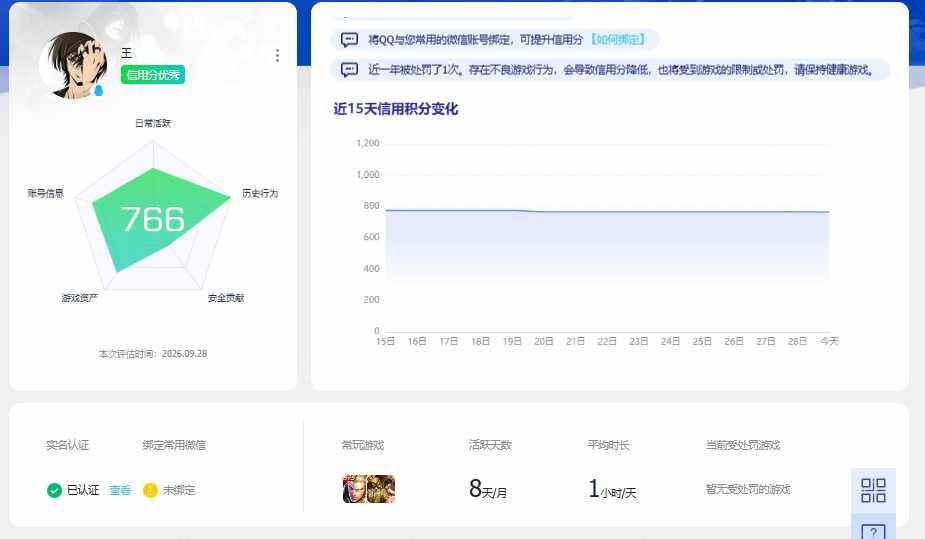Click the 今天 point on the chart axis
Image resolution: width=925 pixels, height=539 pixels.
coord(829,341)
